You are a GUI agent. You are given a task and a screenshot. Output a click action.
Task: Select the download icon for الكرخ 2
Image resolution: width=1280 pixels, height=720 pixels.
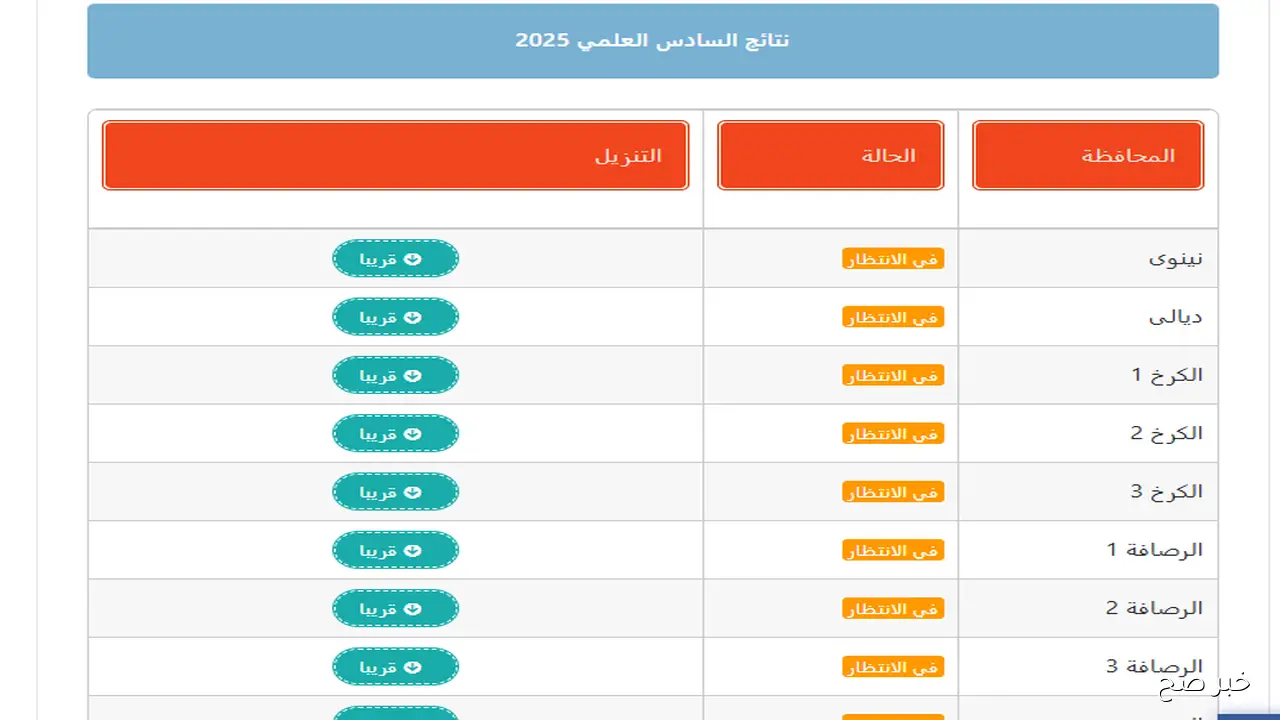click(411, 433)
